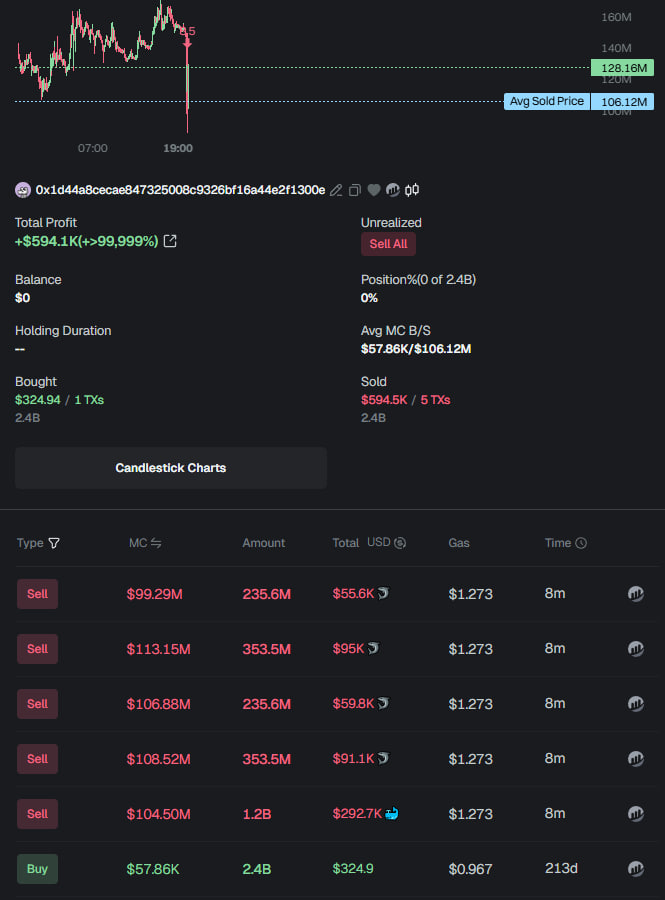Click the wallet address 0x1d44a8ce...f1300e
The image size is (665, 900).
(180, 190)
